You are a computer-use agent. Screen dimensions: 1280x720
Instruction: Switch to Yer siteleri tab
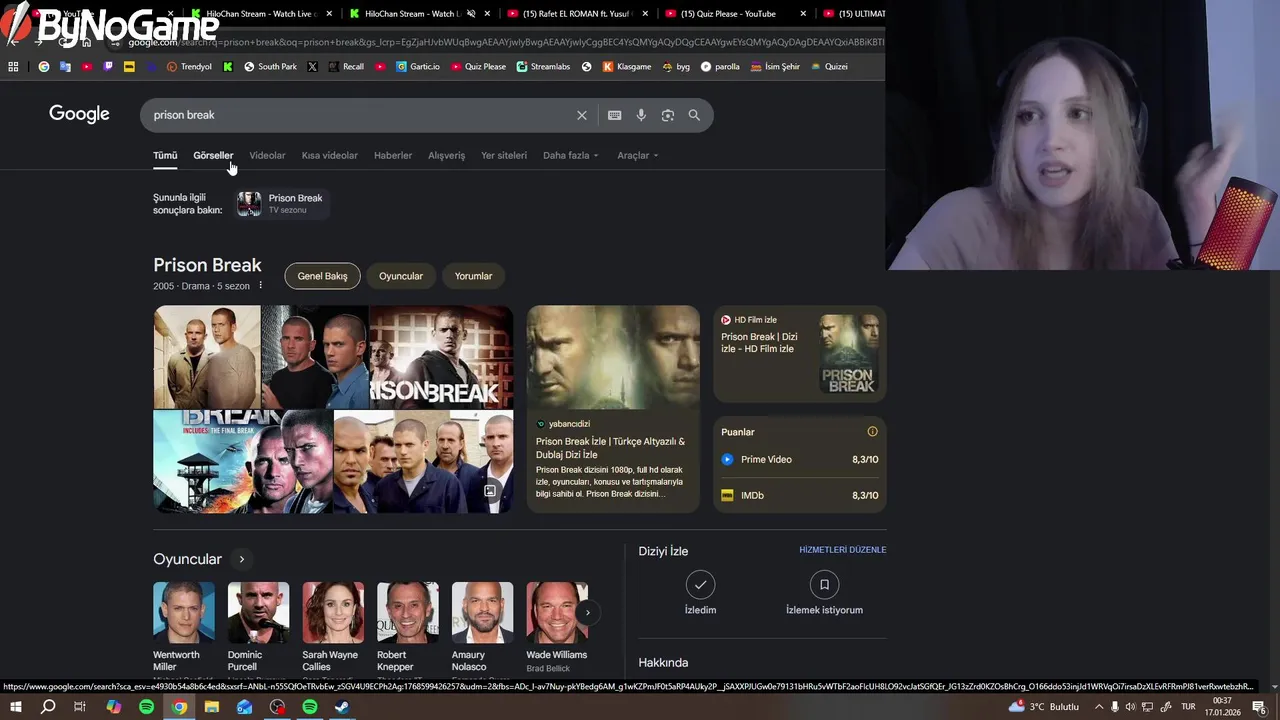[x=504, y=155]
